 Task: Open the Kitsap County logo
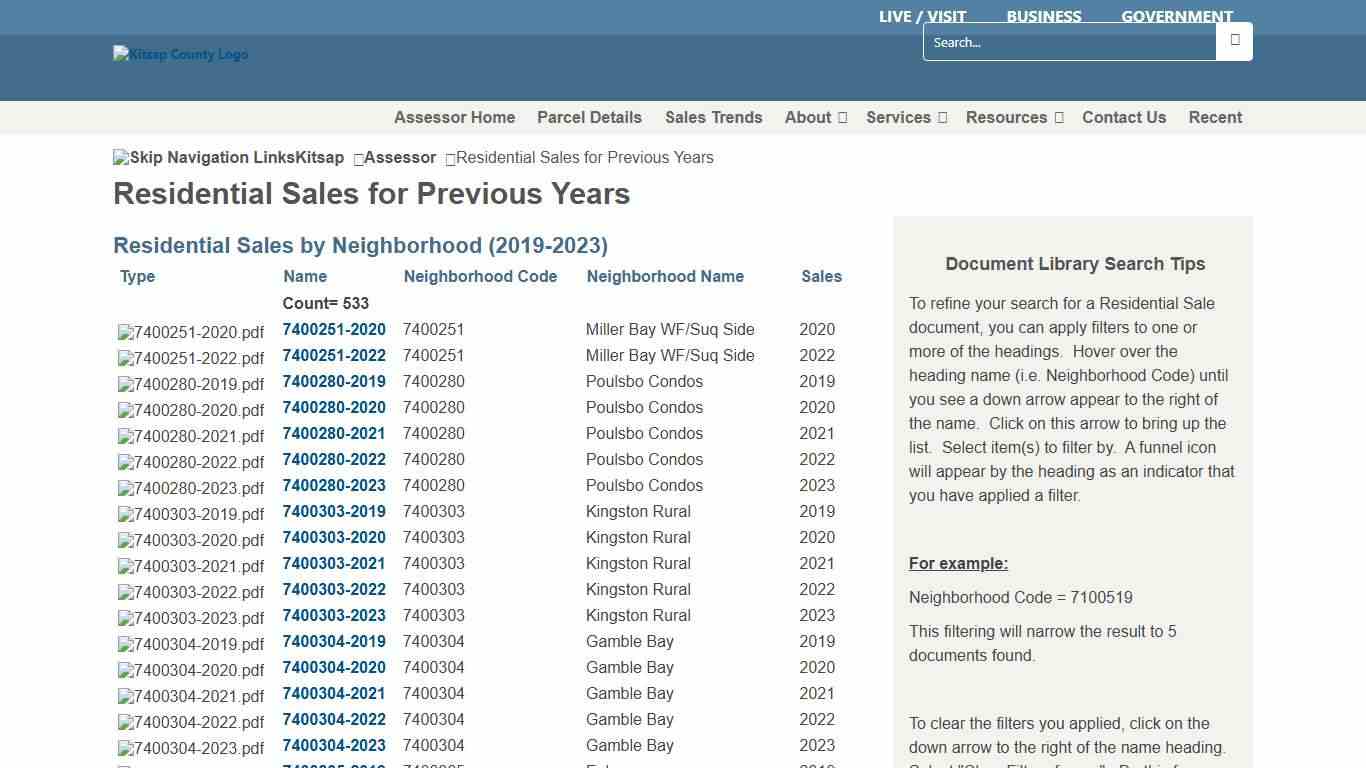(x=180, y=54)
